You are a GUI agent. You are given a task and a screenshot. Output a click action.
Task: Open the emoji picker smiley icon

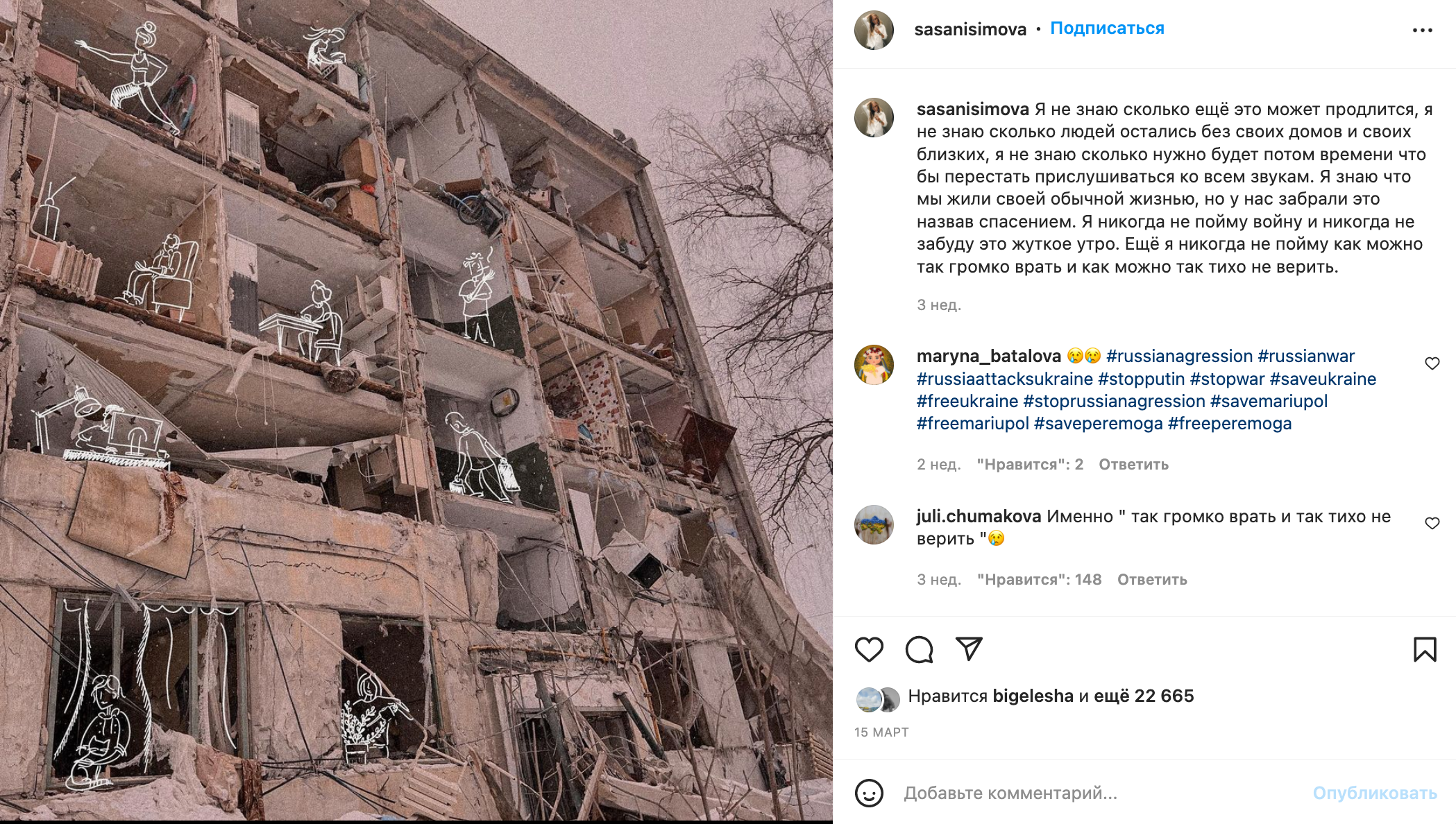tap(869, 793)
